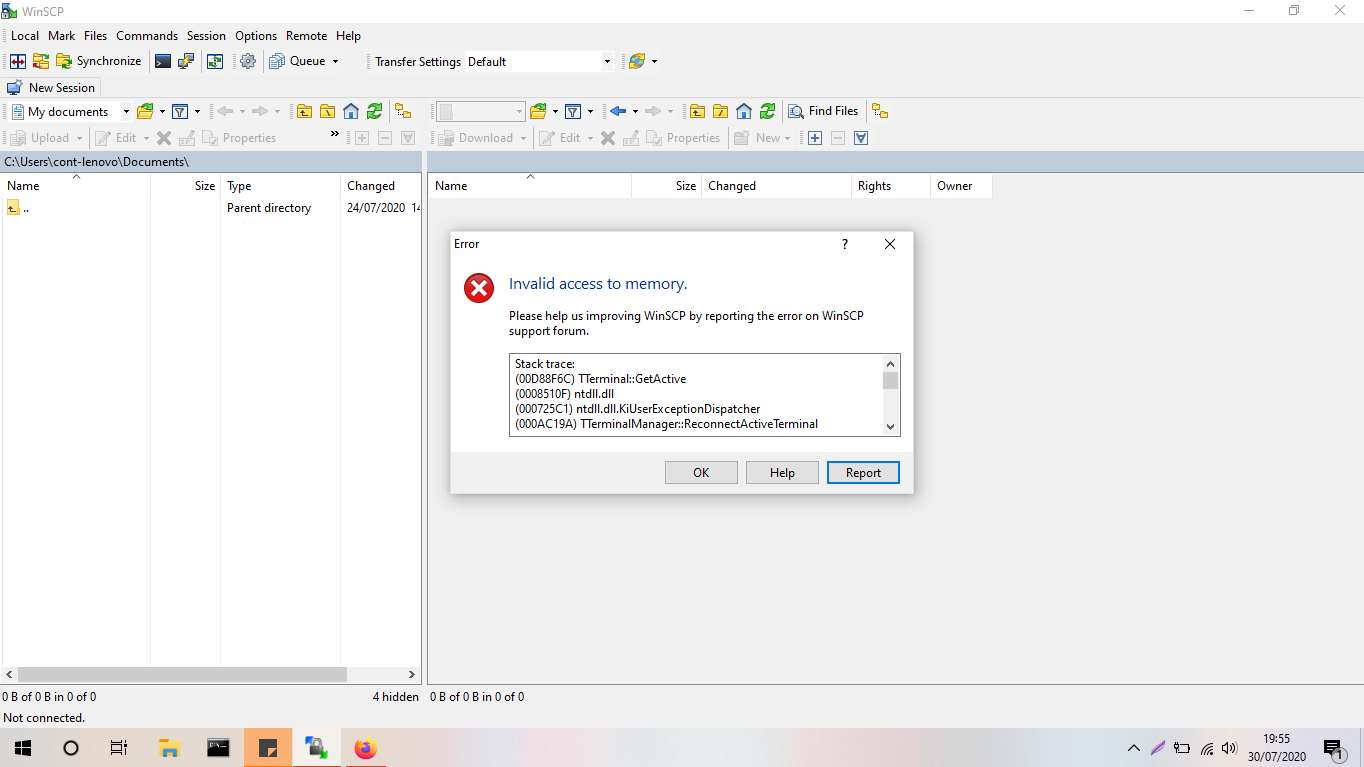The height and width of the screenshot is (767, 1364).
Task: Refresh the remote panel directory
Action: tap(767, 111)
